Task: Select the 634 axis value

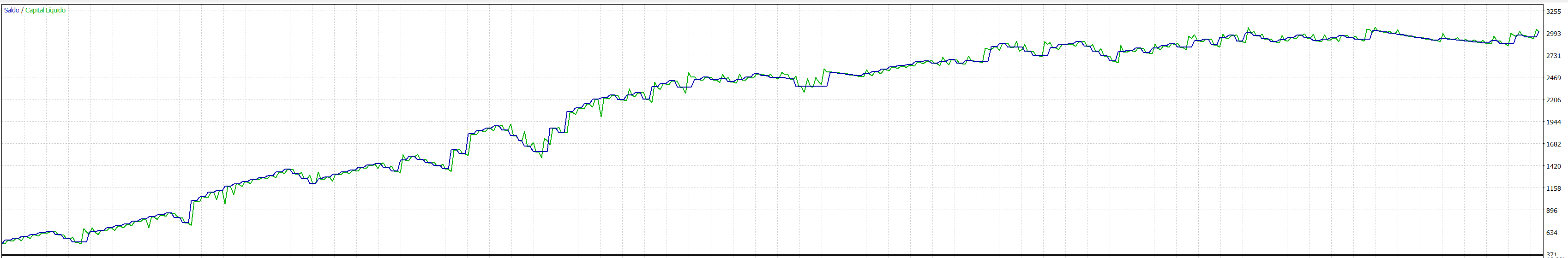Action: pyautogui.click(x=1552, y=233)
